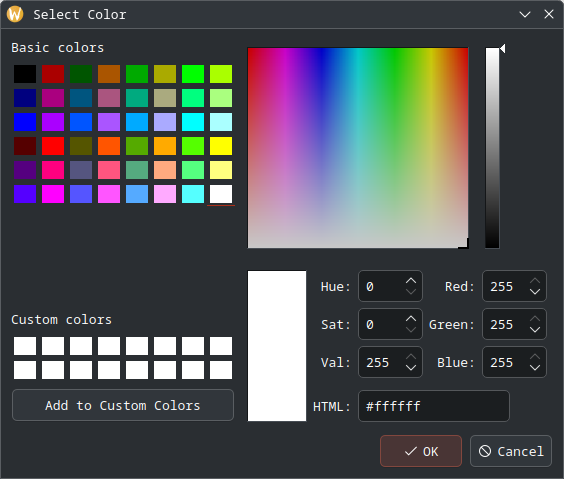Increase the Hue value with up arrow
564x479 pixels.
point(411,281)
